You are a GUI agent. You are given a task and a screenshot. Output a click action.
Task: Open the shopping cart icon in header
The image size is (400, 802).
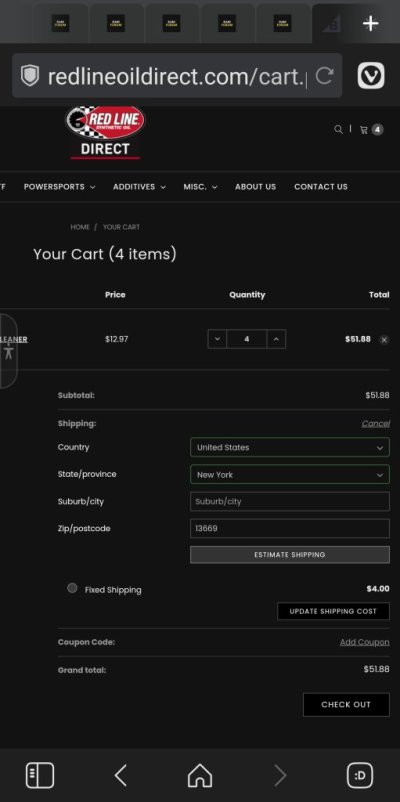pyautogui.click(x=371, y=129)
